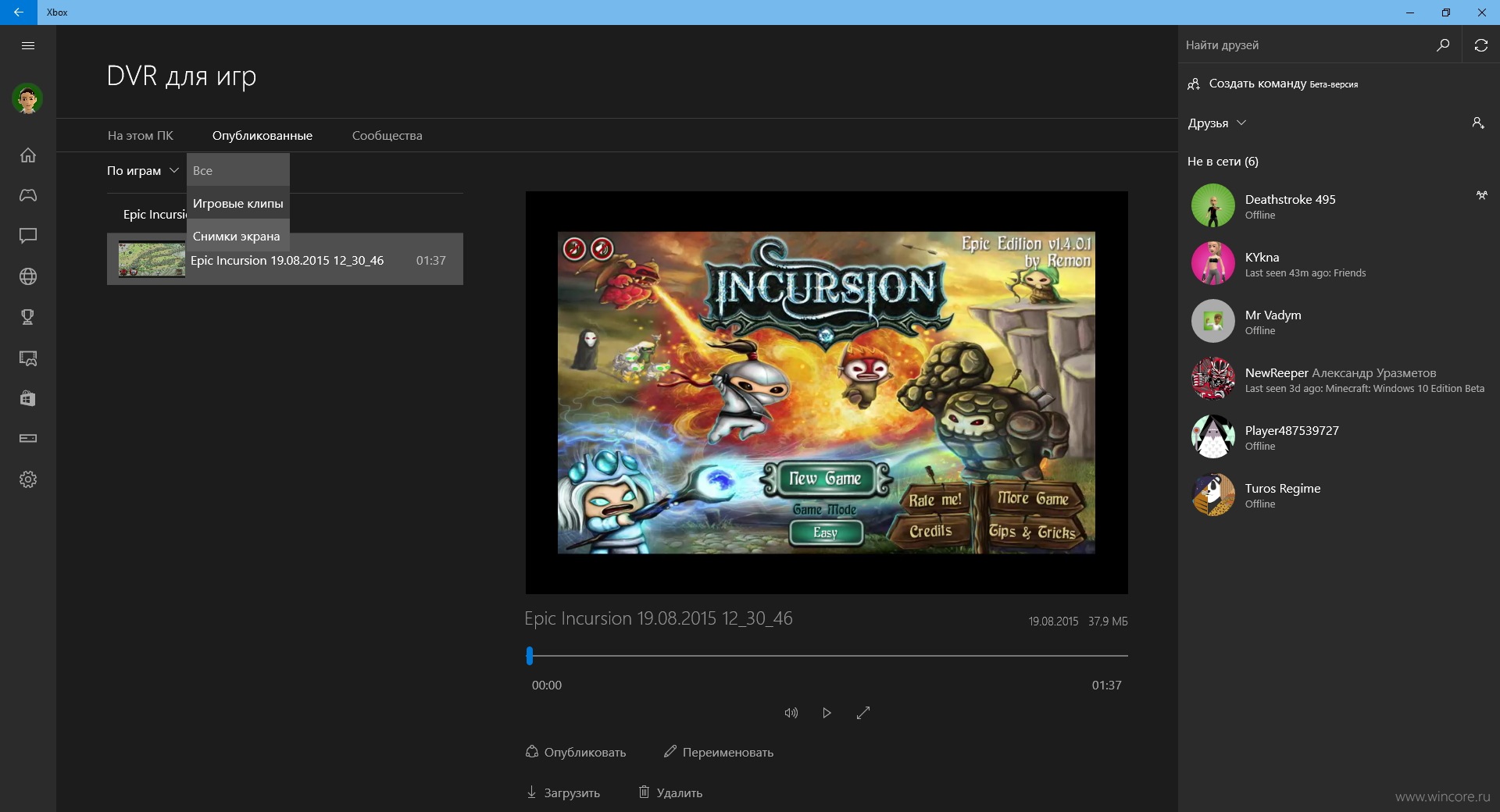Select Снимки экрана filter option
This screenshot has height=812, width=1500.
(237, 236)
